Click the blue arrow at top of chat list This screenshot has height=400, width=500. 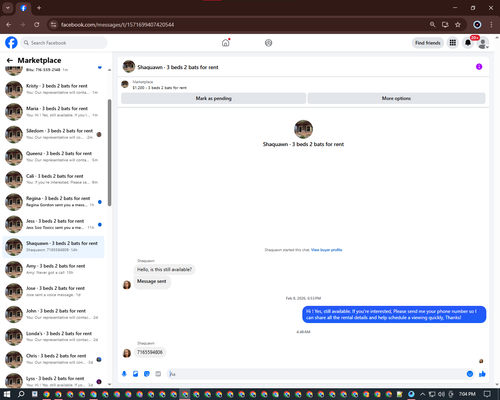(100, 67)
